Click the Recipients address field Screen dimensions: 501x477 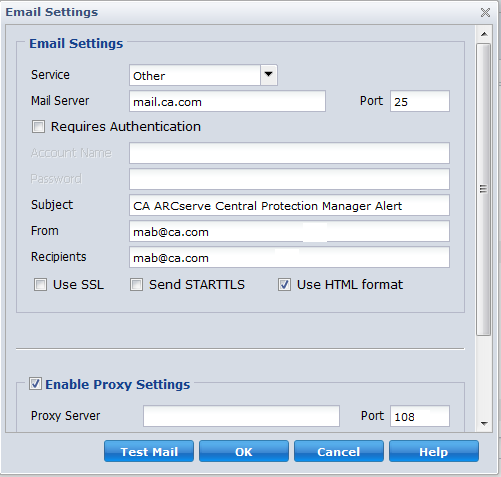click(289, 257)
